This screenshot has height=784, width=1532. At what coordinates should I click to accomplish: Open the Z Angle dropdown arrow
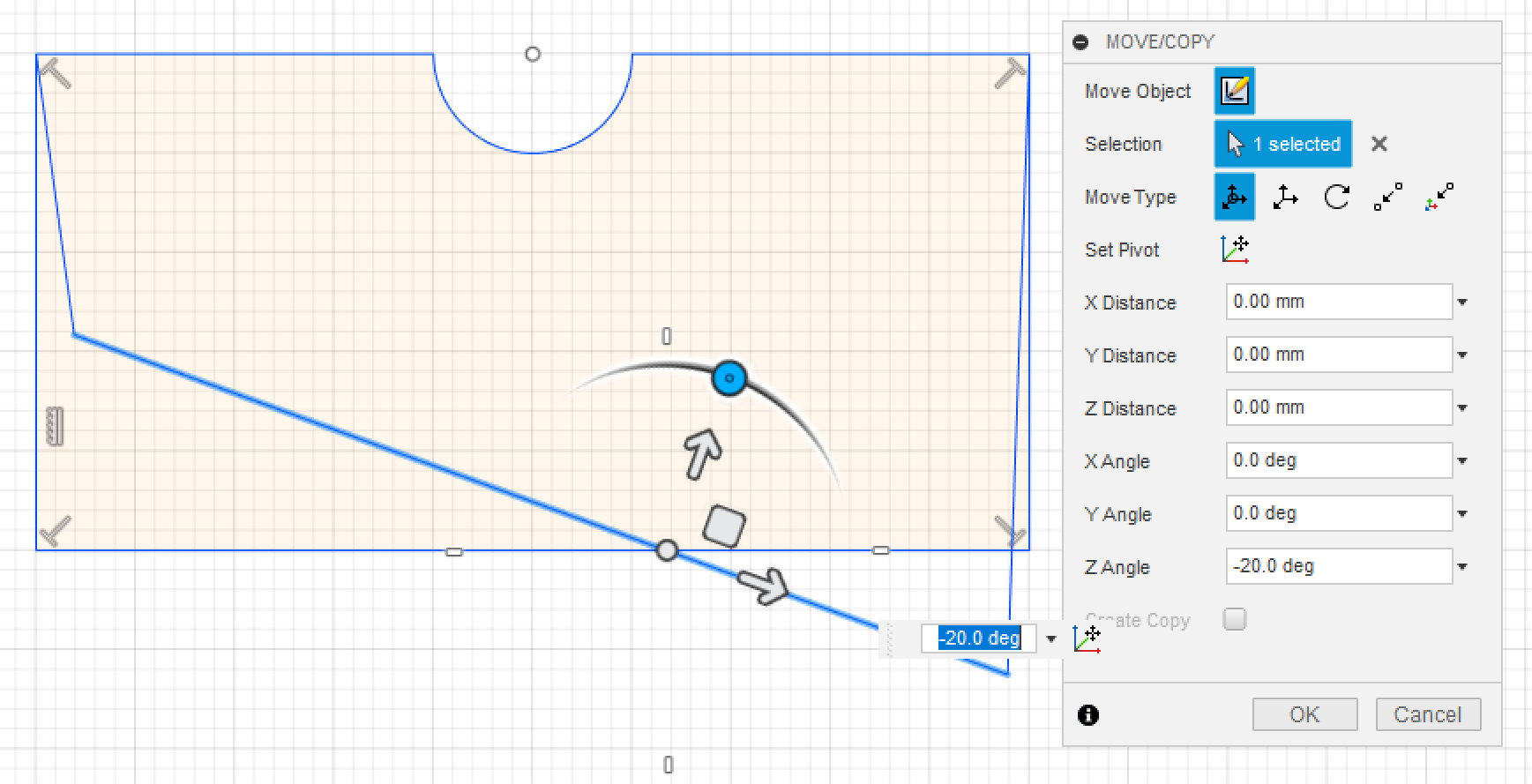tap(1462, 567)
